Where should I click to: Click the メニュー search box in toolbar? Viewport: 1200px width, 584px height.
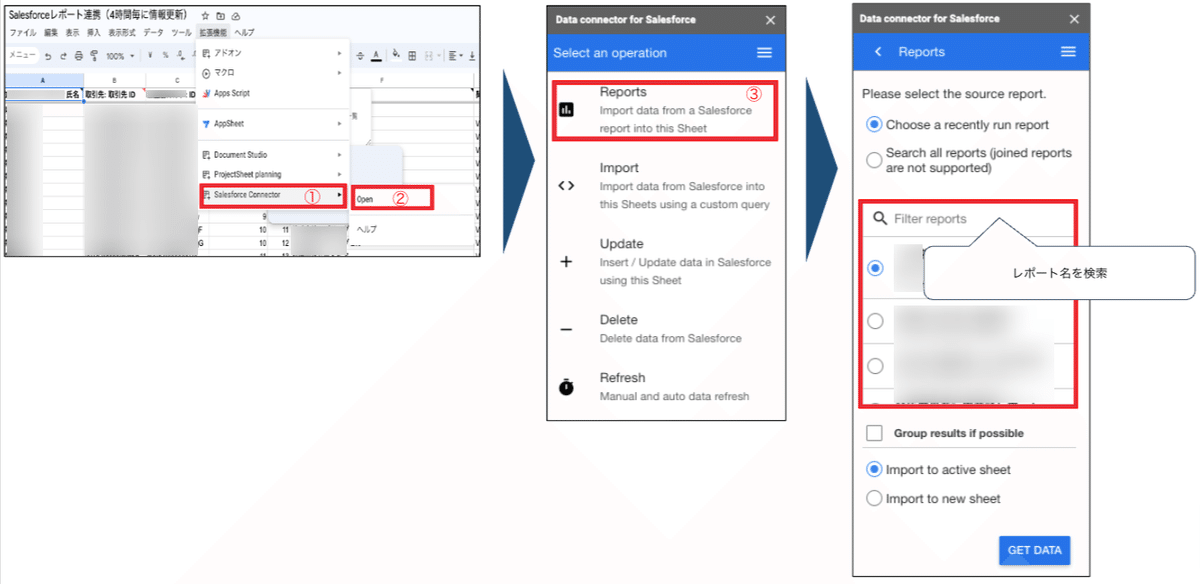[x=22, y=56]
